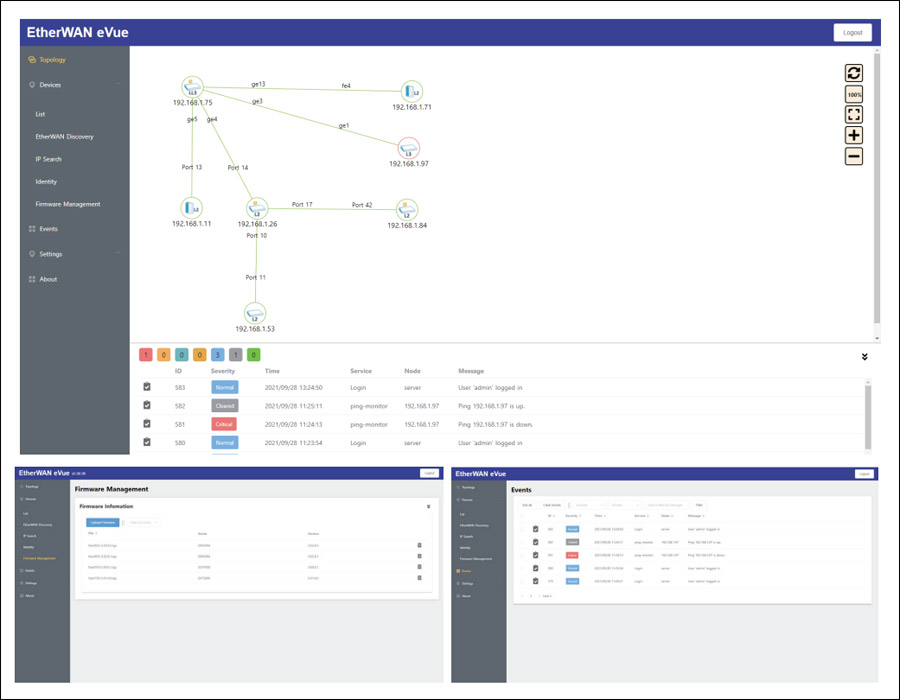Viewport: 900px width, 700px height.
Task: Toggle the check mark for event 581
Action: (x=147, y=424)
